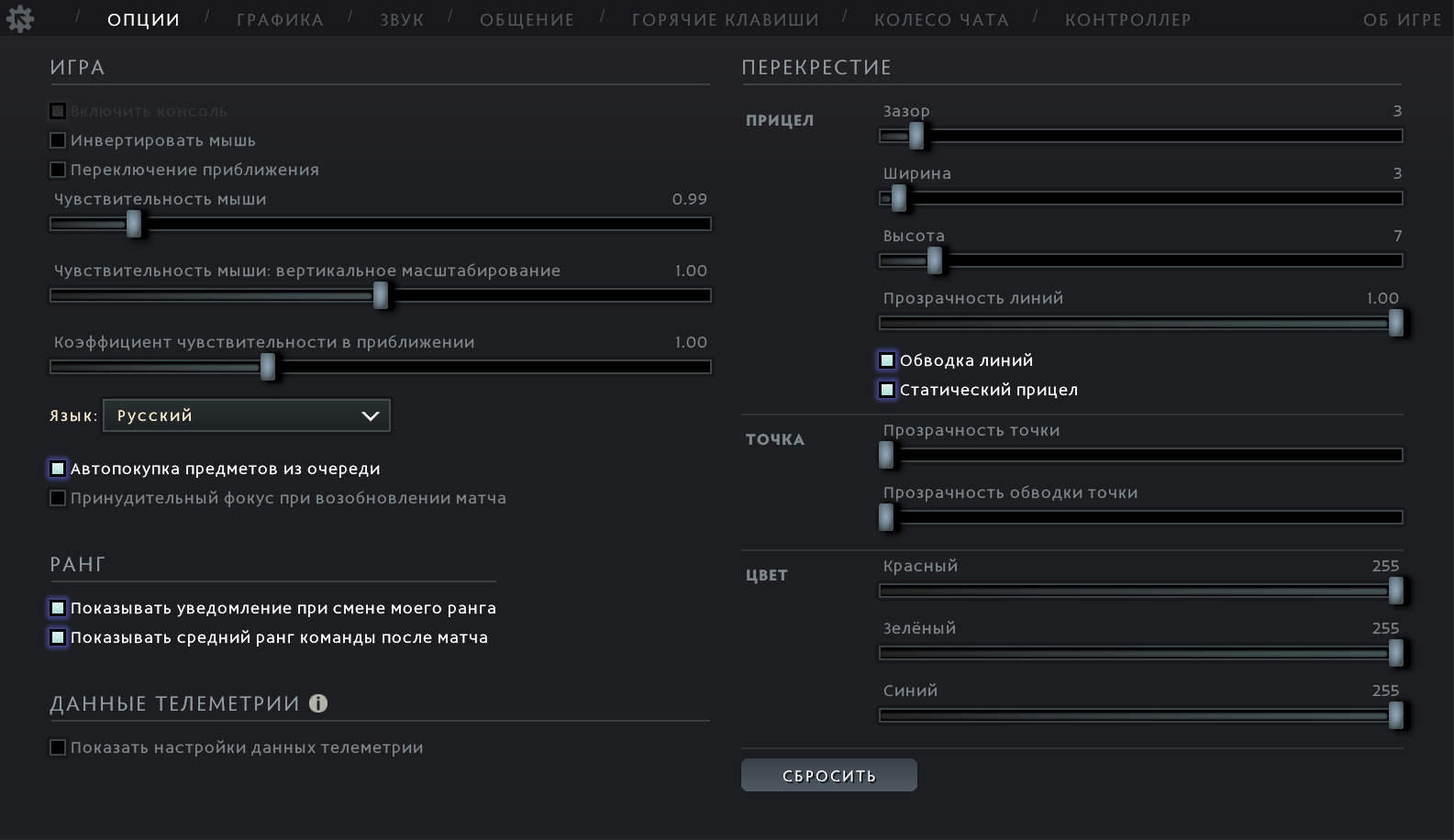Toggle Переключение приближения checkbox
1454x840 pixels.
tap(58, 170)
